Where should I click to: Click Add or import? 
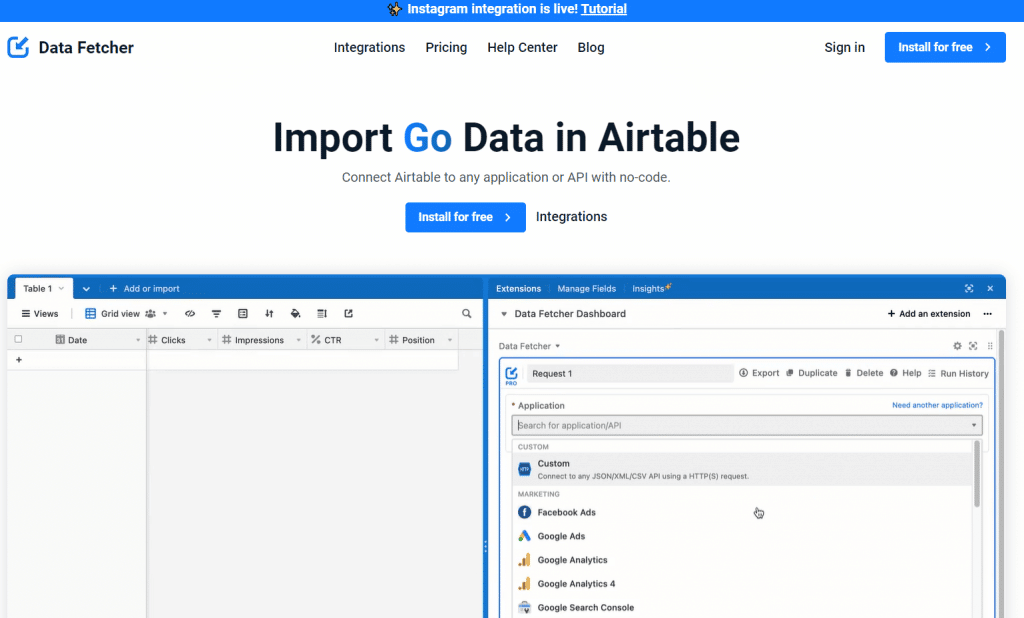144,289
